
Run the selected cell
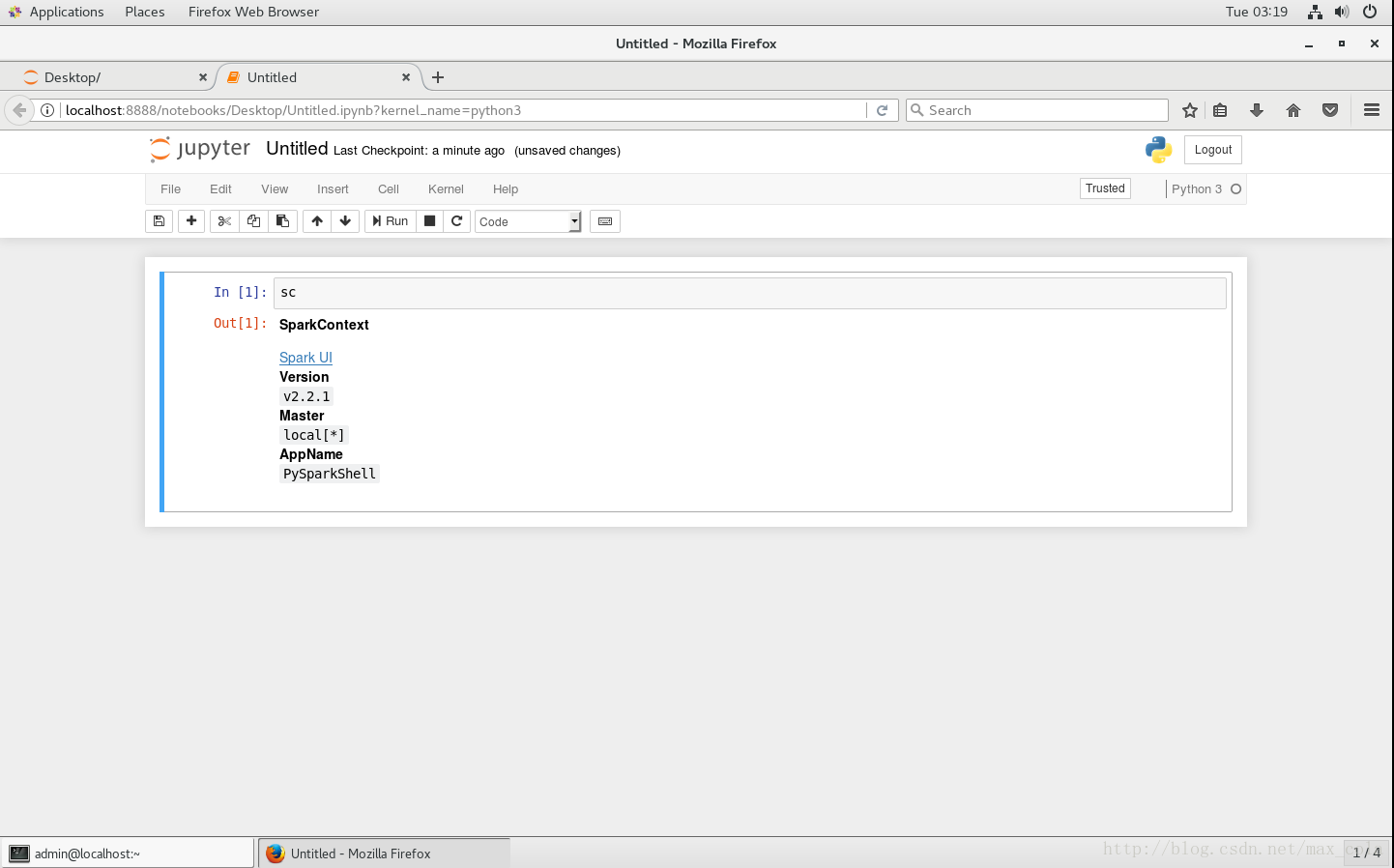(x=391, y=221)
